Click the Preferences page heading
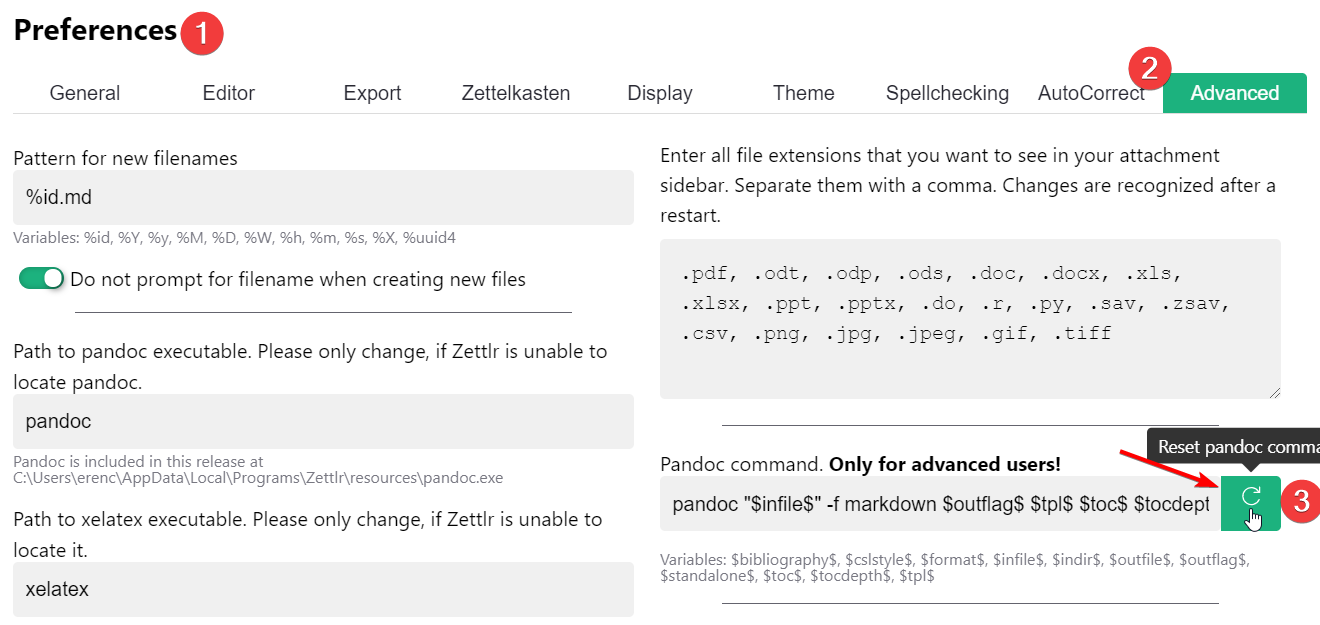Screen dimensions: 1320x625 coord(93,30)
